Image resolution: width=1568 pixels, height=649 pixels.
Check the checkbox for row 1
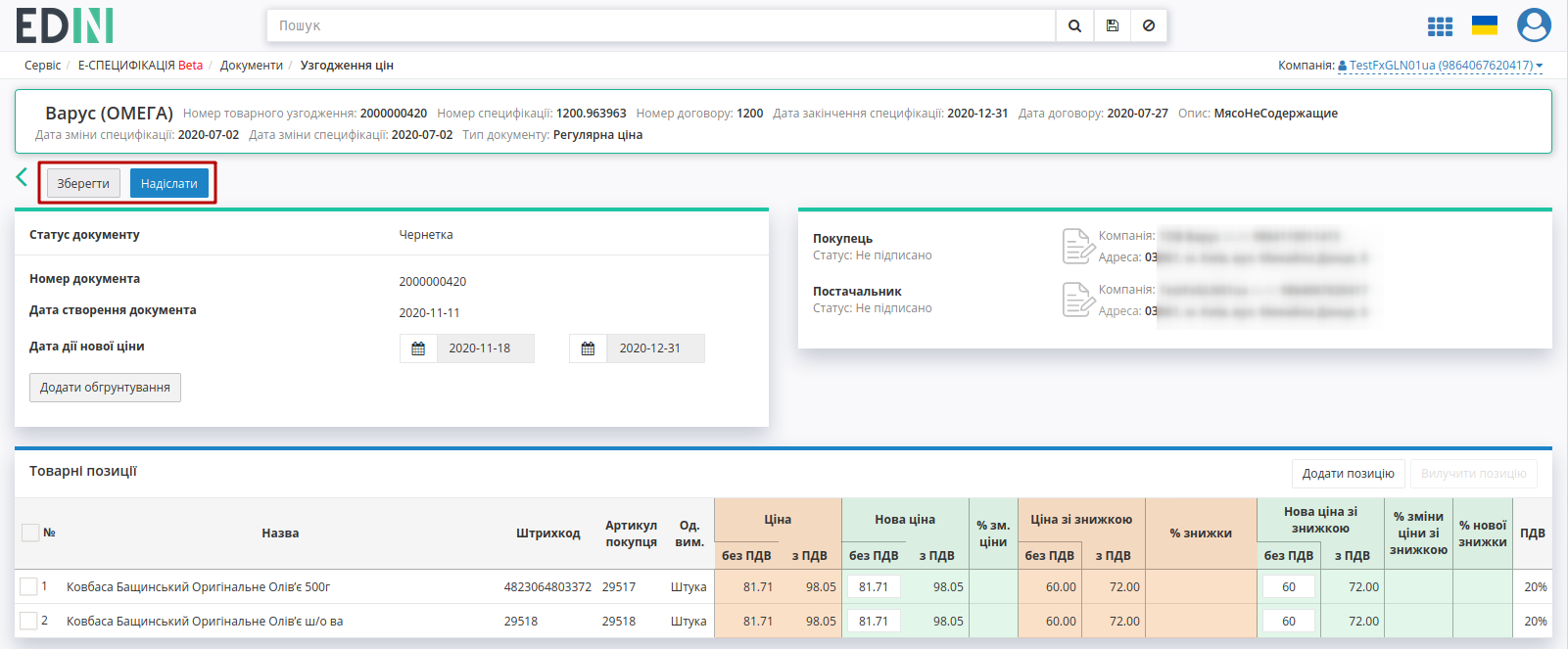tap(28, 586)
